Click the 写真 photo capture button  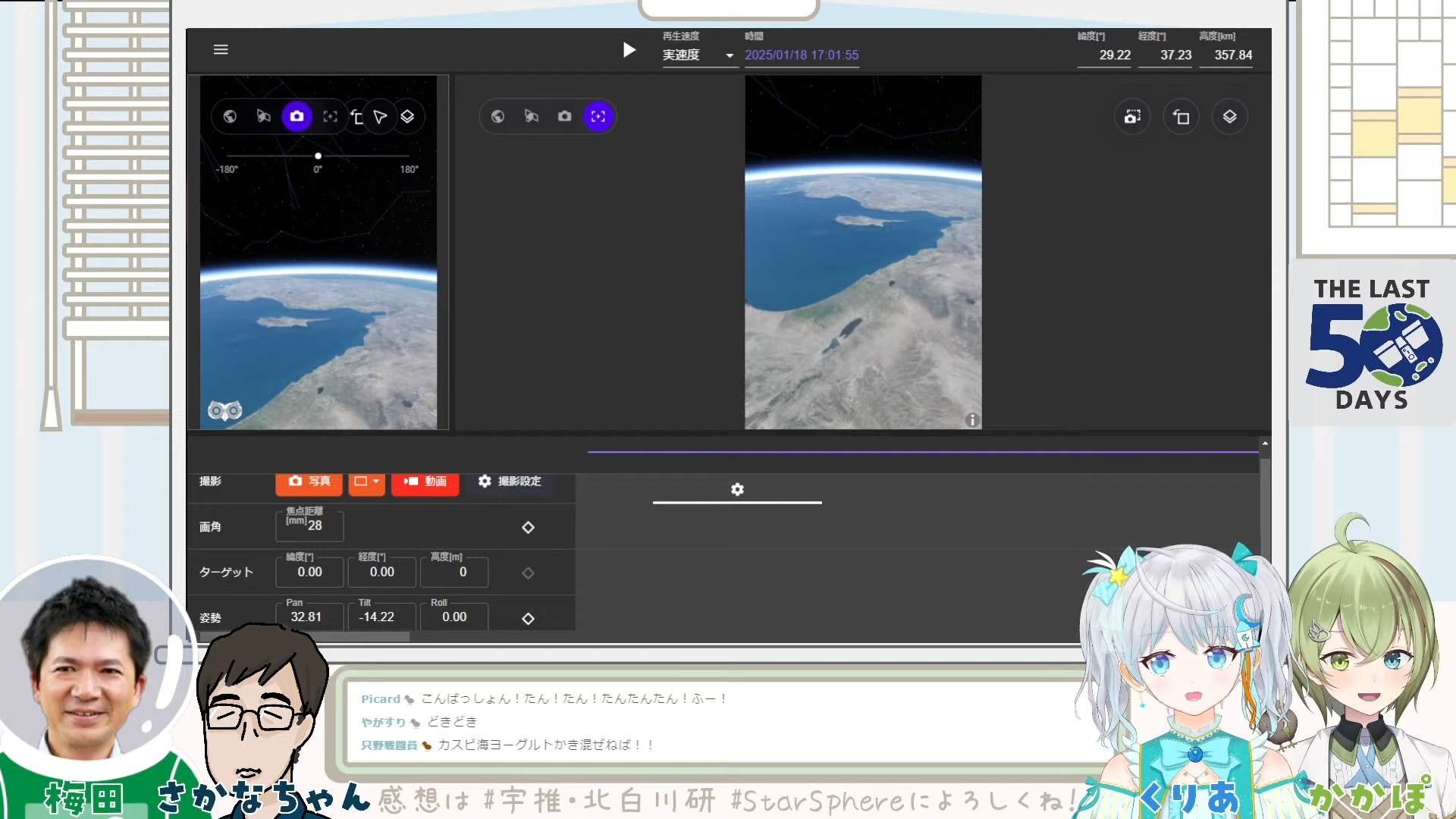click(x=309, y=482)
